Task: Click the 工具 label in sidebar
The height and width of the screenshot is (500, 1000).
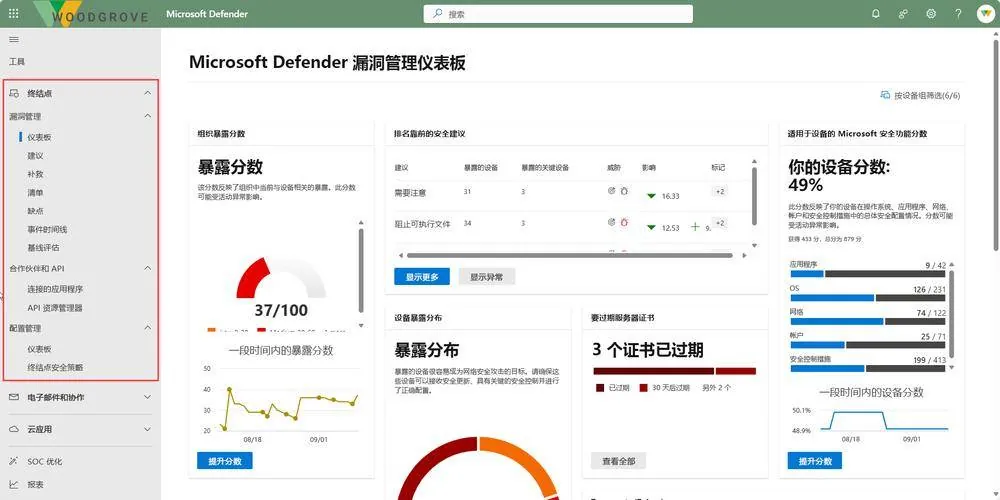Action: tap(17, 62)
